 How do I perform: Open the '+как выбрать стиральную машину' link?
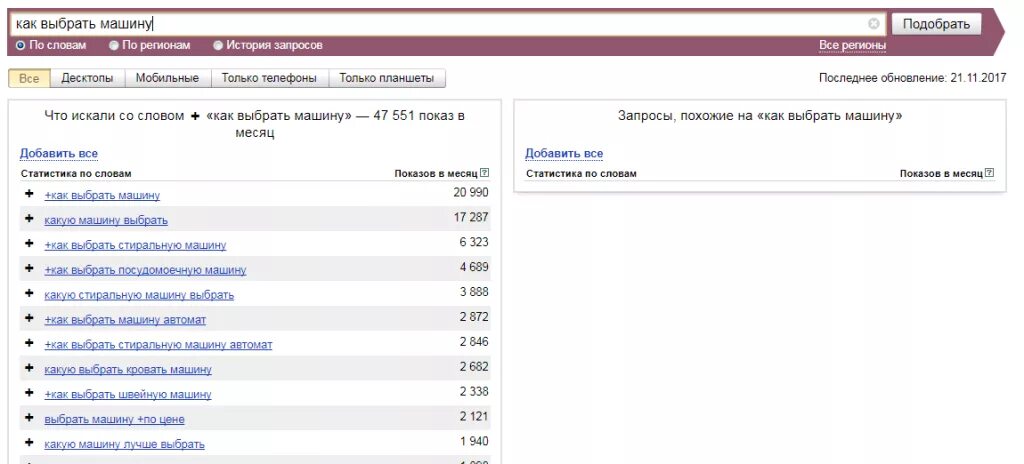coord(135,245)
